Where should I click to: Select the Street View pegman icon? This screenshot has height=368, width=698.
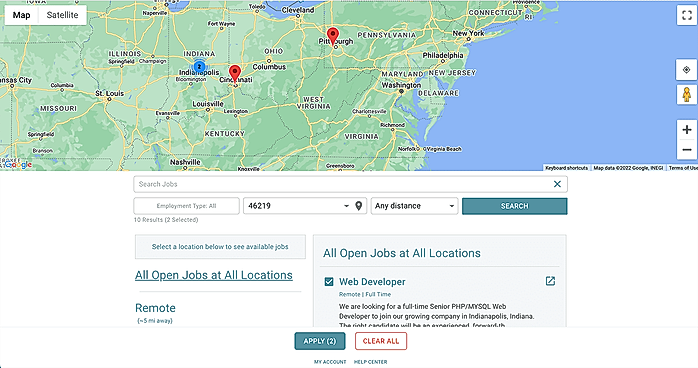pyautogui.click(x=686, y=94)
